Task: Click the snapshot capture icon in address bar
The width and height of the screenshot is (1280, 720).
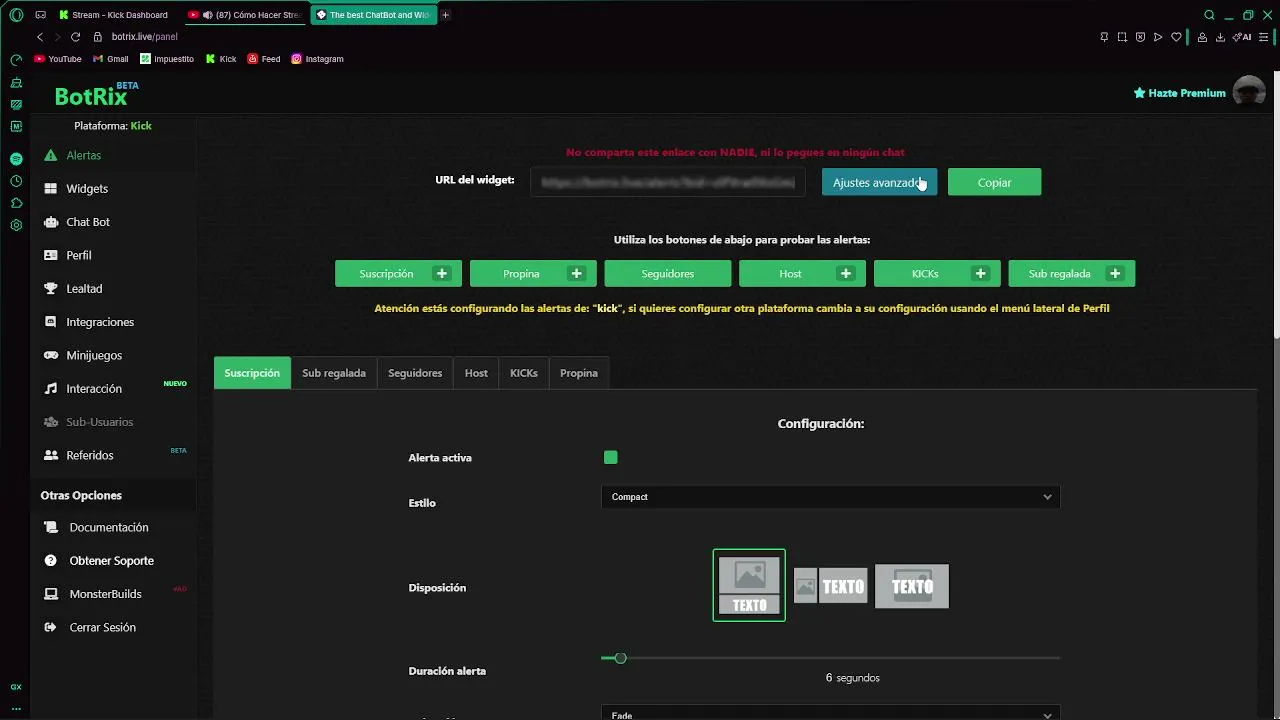Action: pyautogui.click(x=1122, y=37)
